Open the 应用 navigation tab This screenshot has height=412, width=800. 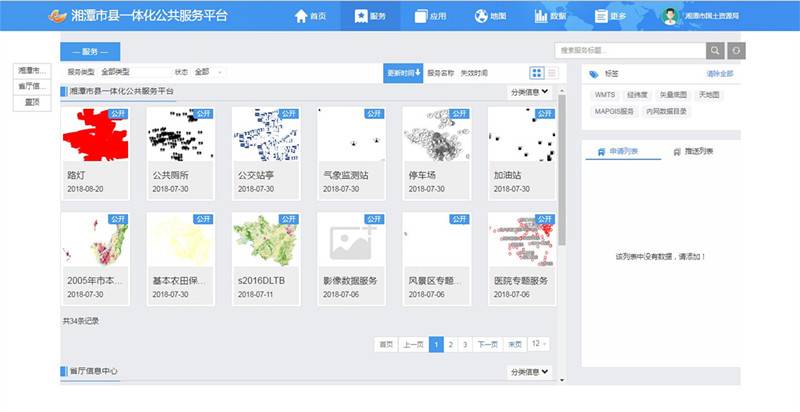432,16
